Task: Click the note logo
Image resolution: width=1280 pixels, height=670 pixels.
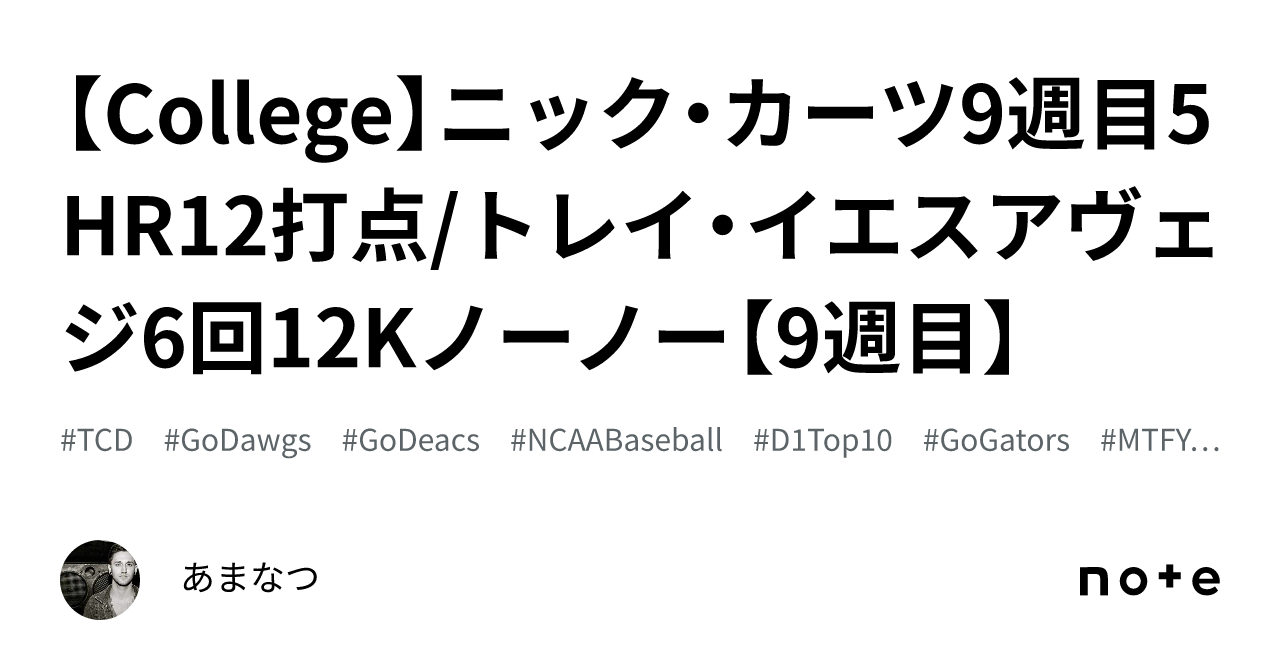Action: [x=1149, y=580]
